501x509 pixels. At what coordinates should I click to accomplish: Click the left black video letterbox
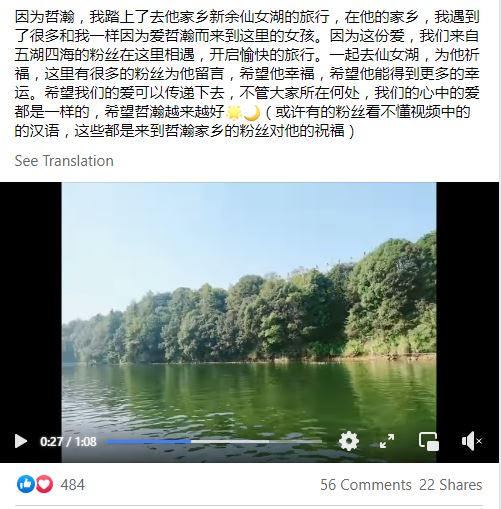click(x=31, y=307)
